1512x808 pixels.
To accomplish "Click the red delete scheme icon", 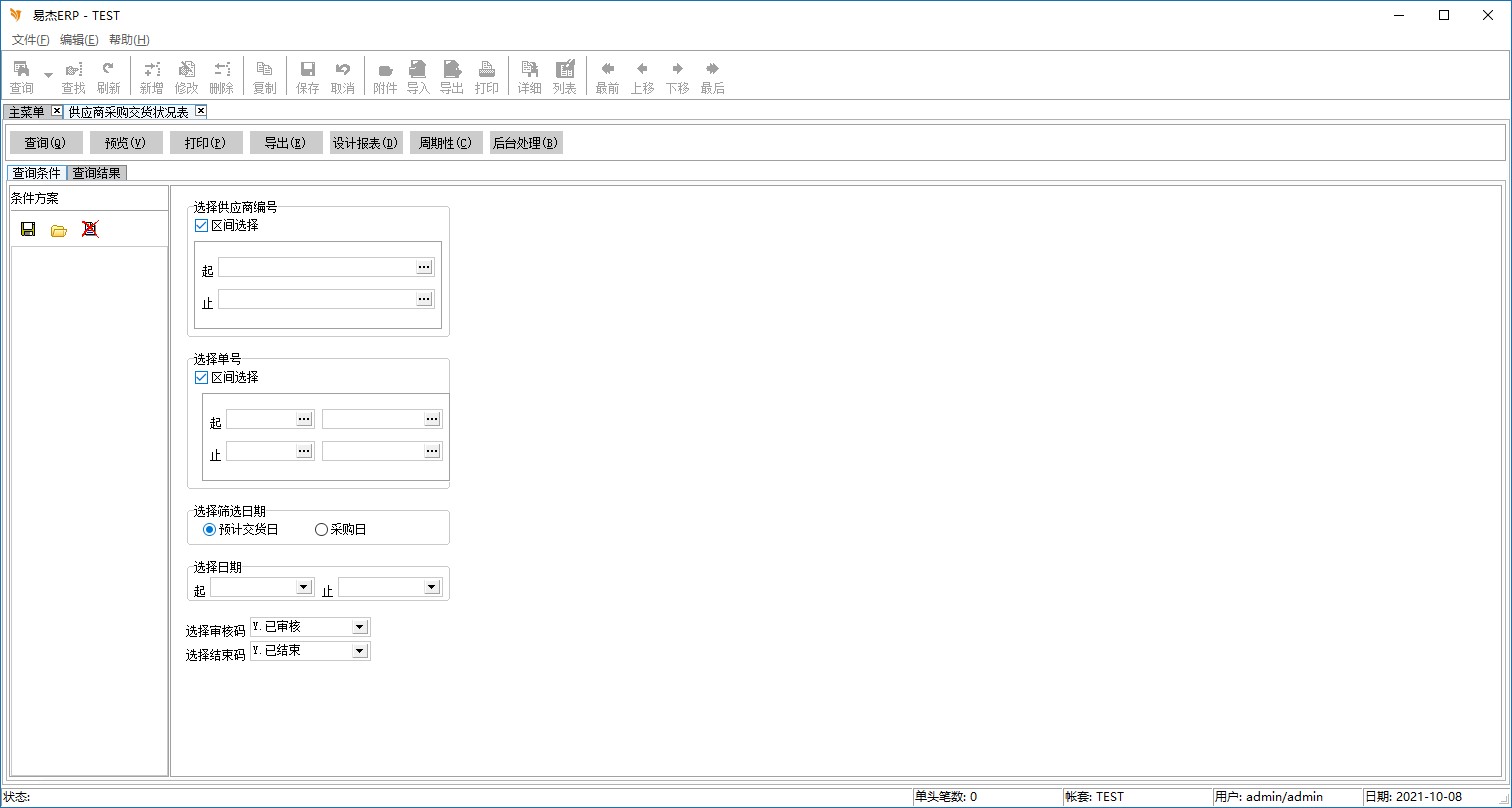I will tap(90, 229).
